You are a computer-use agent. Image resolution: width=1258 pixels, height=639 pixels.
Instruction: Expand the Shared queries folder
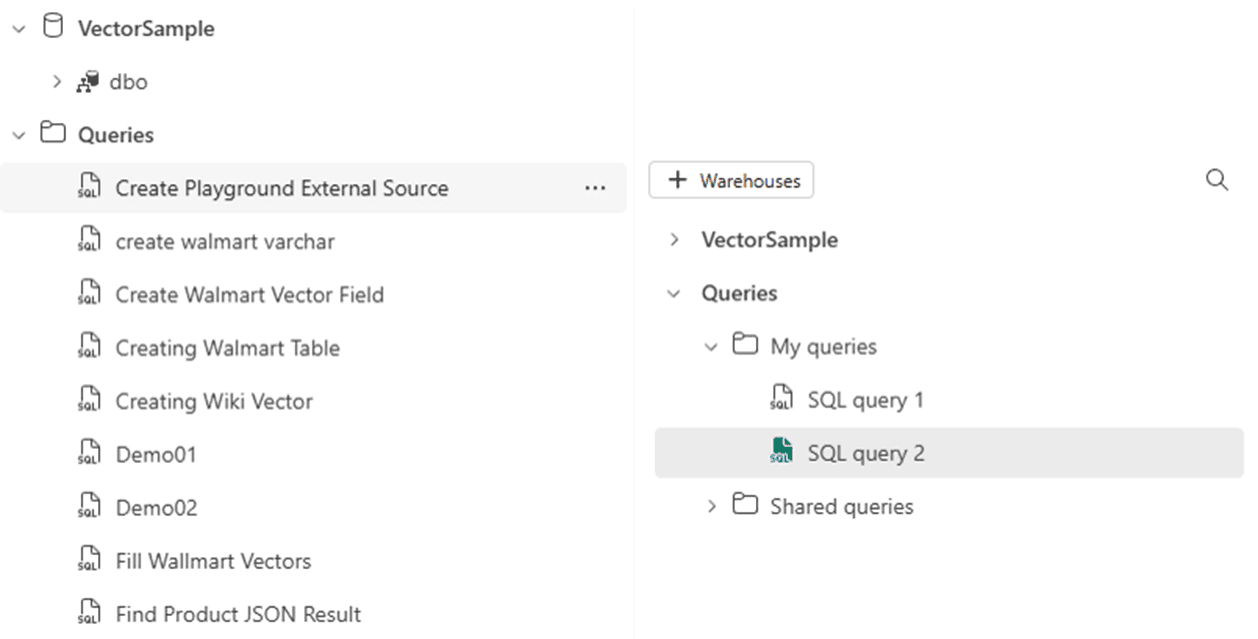pos(711,506)
